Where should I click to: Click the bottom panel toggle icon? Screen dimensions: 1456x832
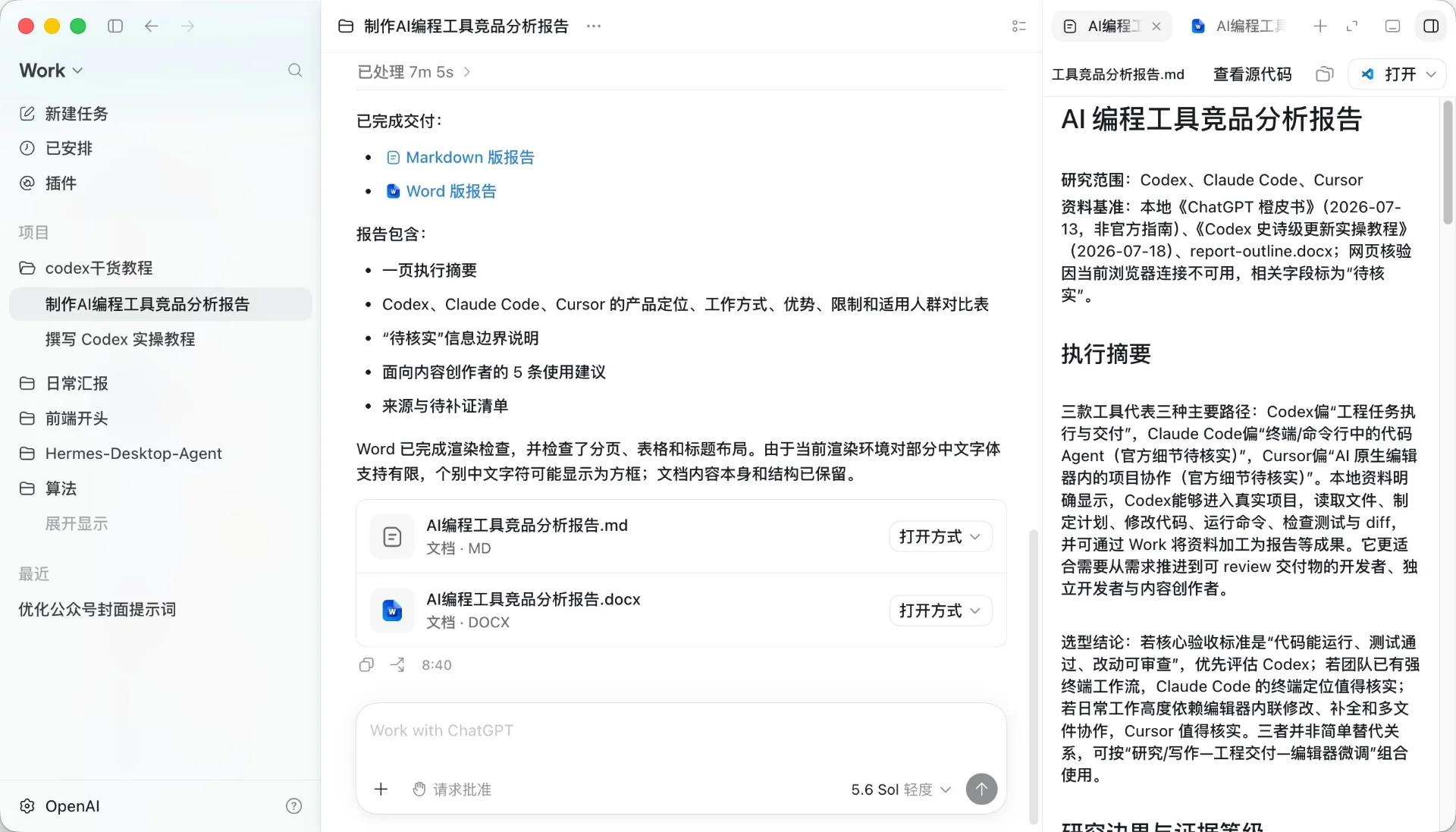(1392, 26)
